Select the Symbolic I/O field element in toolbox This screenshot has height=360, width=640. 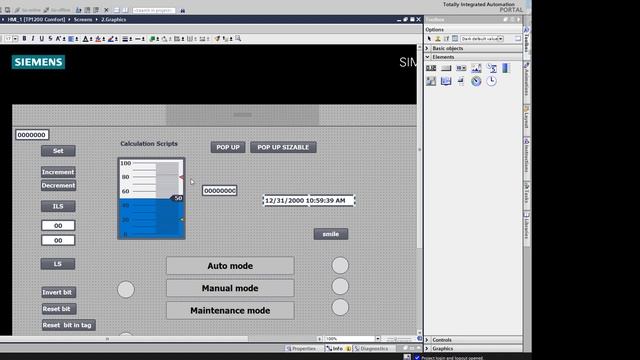coord(461,68)
